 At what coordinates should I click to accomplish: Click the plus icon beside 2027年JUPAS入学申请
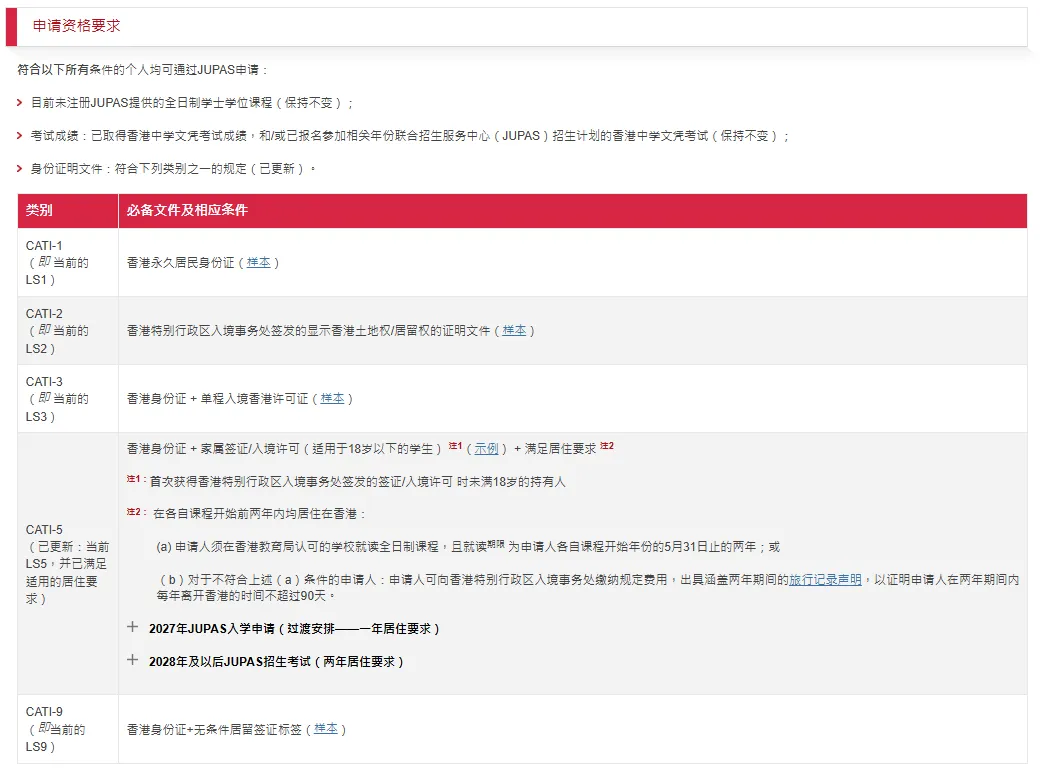132,628
